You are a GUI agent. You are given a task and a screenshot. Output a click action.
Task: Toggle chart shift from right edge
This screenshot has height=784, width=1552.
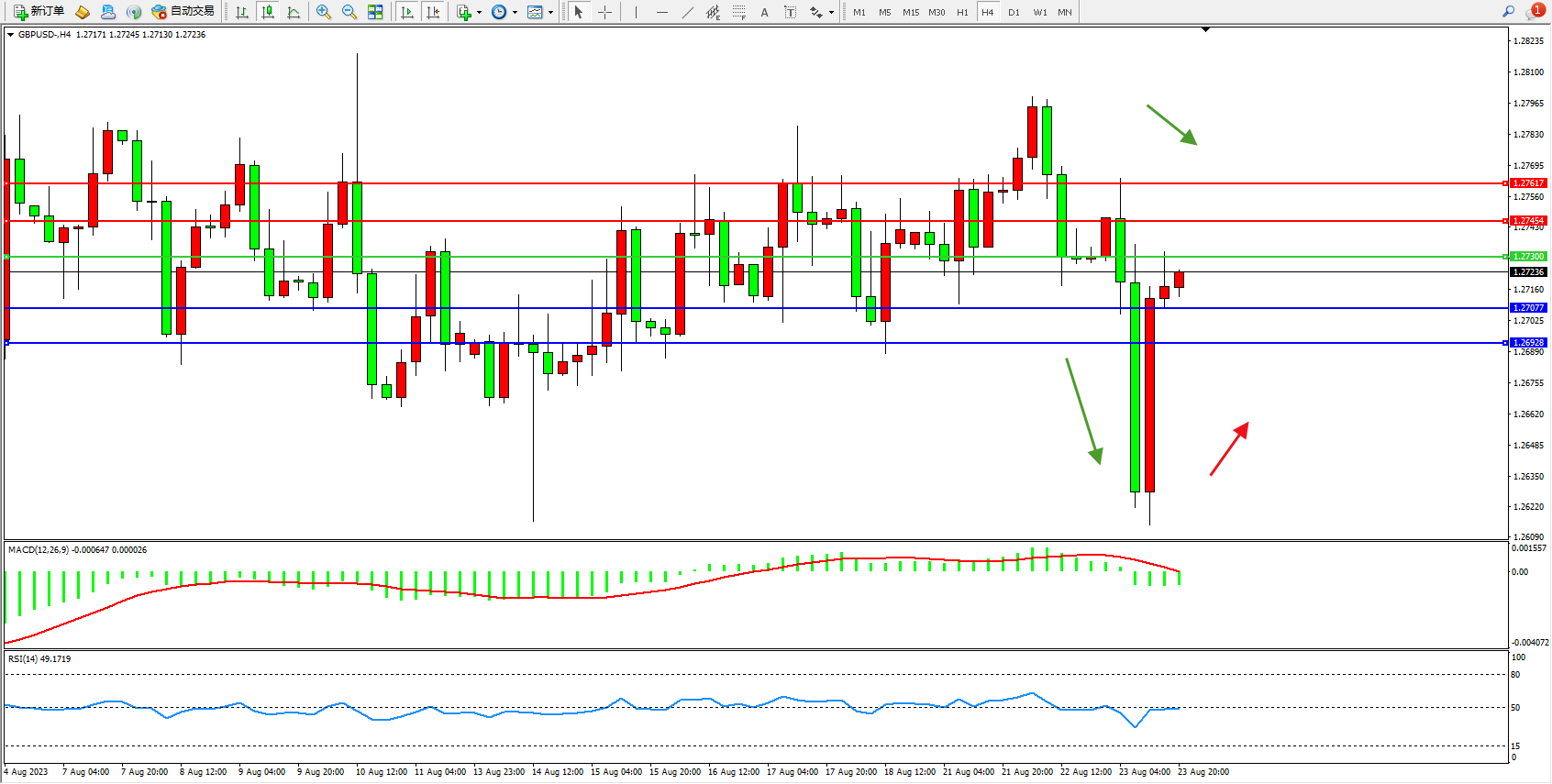[433, 12]
